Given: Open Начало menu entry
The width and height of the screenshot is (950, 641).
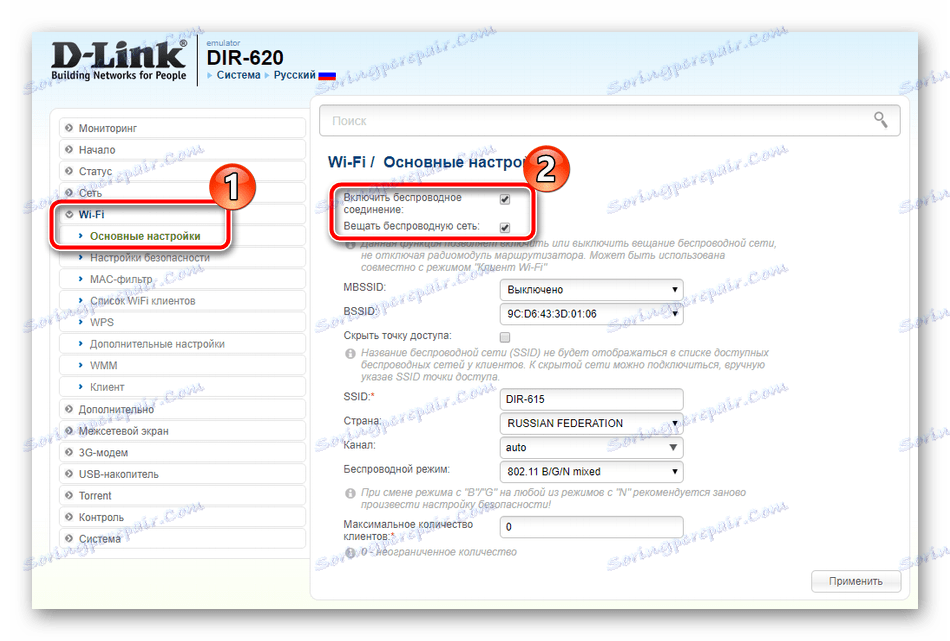Looking at the screenshot, I should tap(182, 150).
